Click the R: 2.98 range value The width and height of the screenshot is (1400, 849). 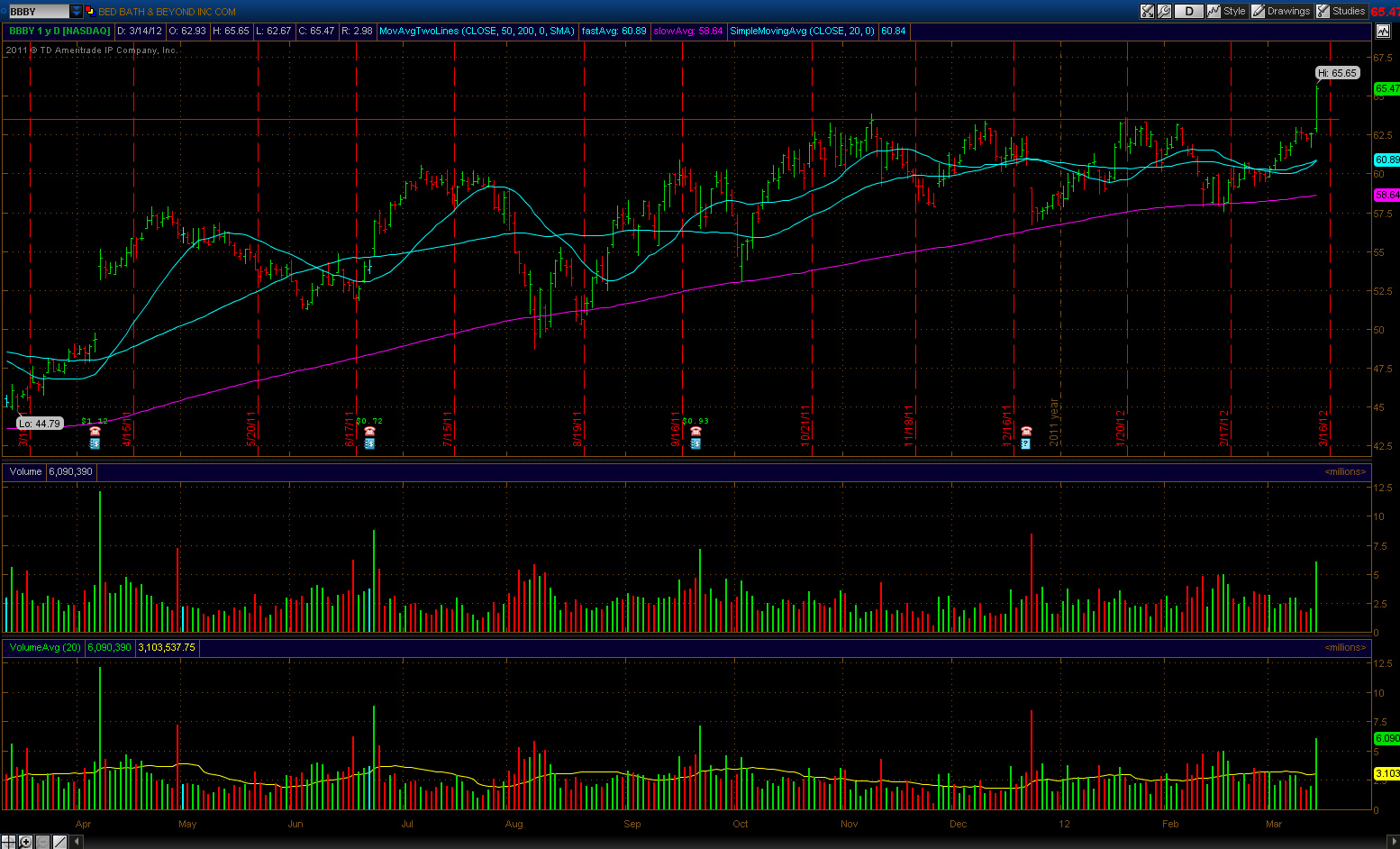coord(357,31)
